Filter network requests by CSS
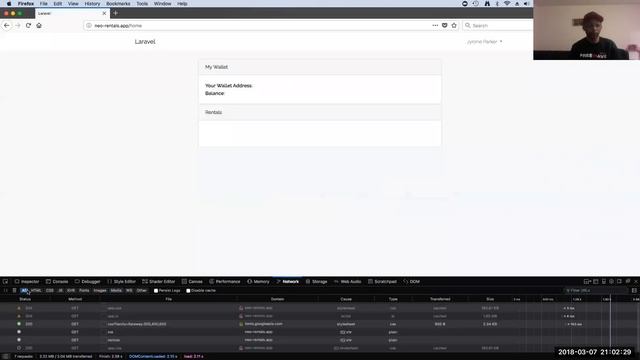 50,291
